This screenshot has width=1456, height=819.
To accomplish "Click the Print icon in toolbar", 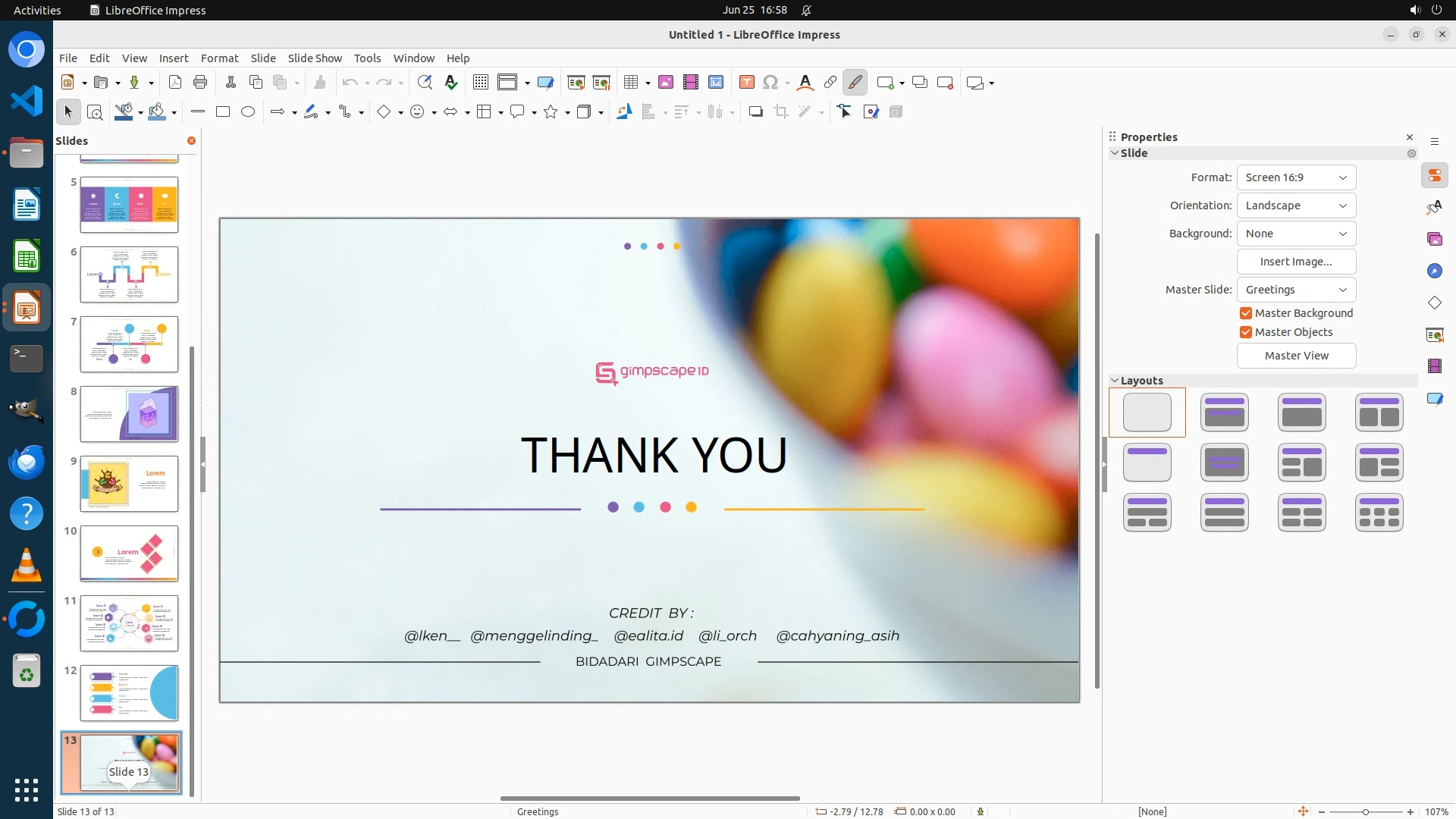I will [x=200, y=83].
